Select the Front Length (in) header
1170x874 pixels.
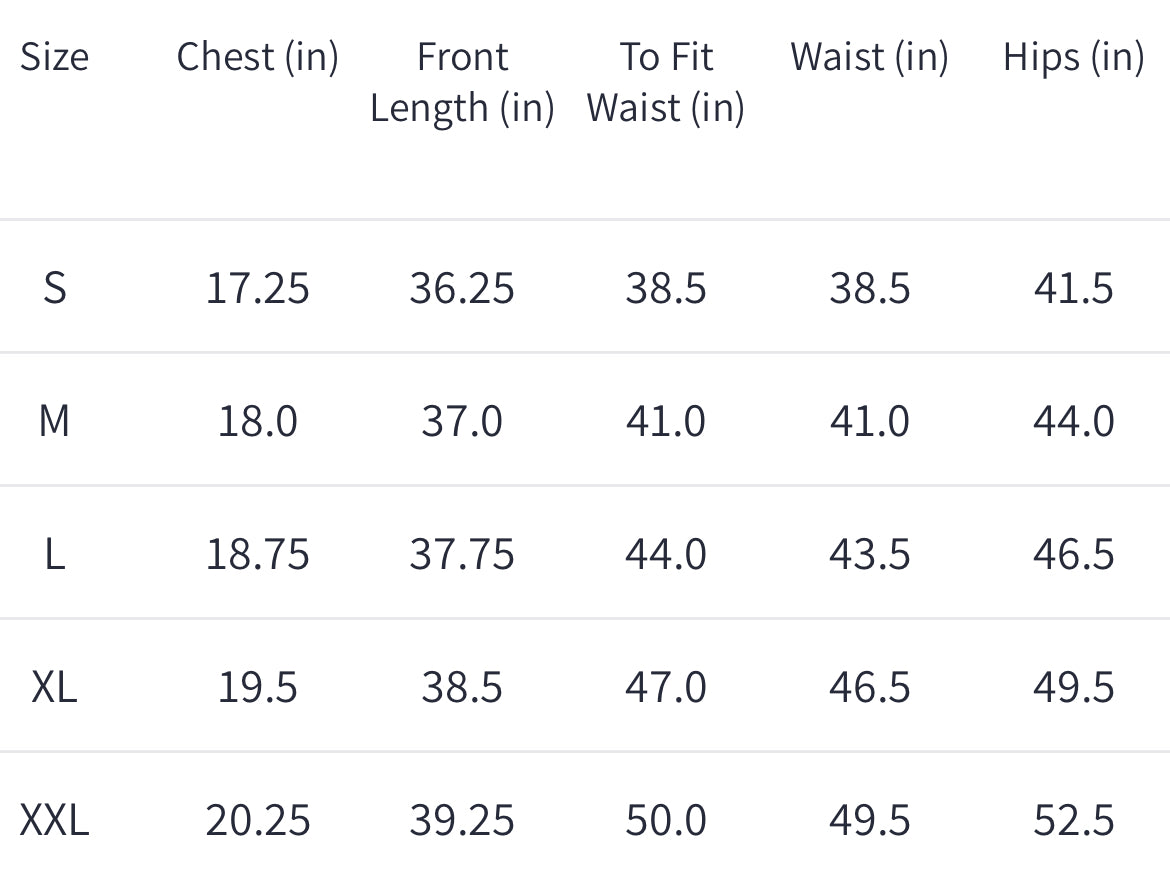[462, 82]
